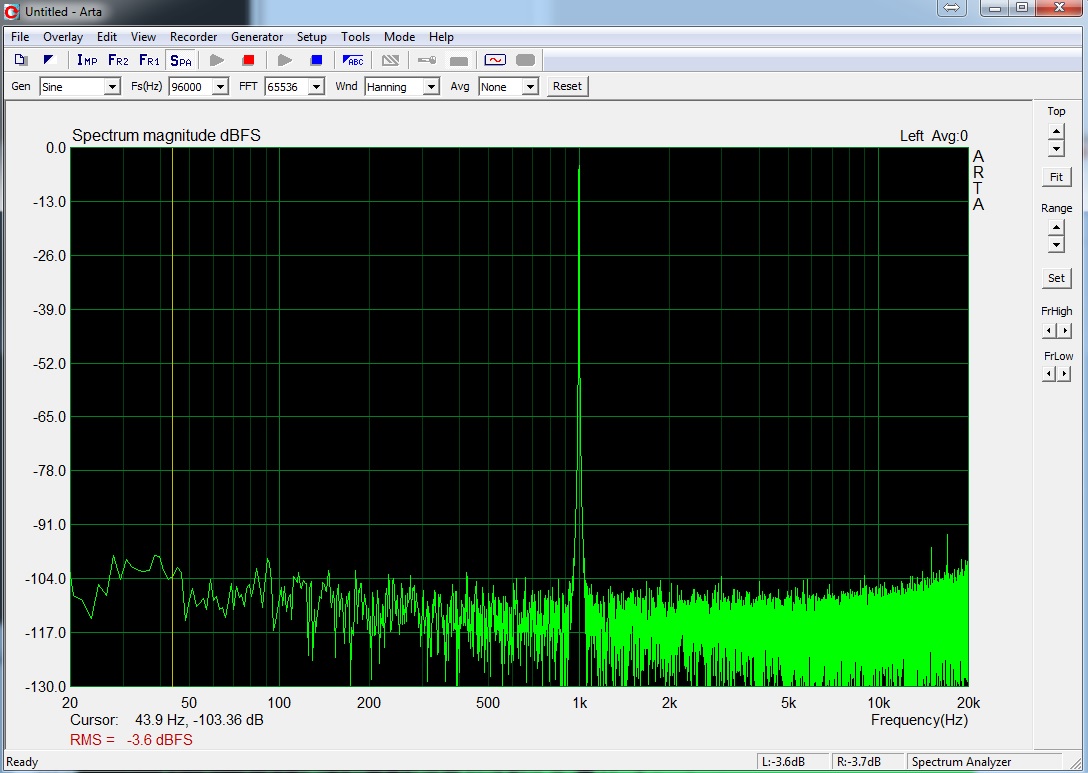
Task: Click the Set range button
Action: click(1056, 278)
